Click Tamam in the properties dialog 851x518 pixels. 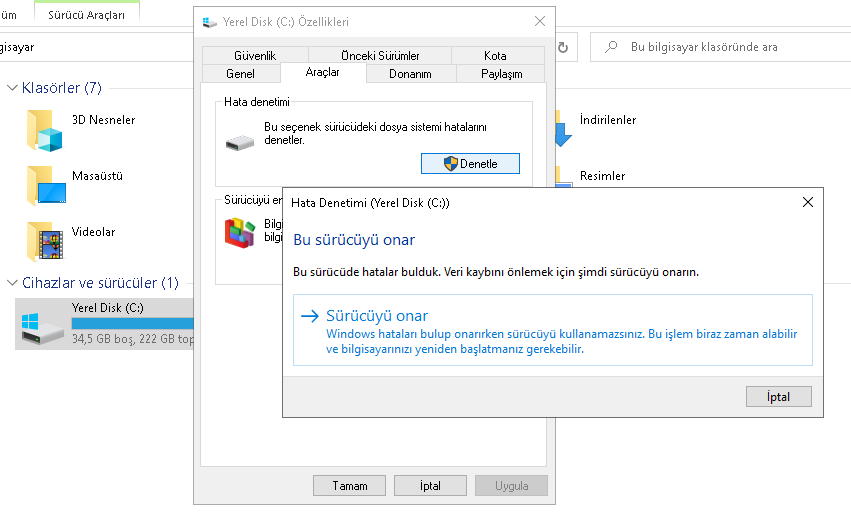click(349, 485)
